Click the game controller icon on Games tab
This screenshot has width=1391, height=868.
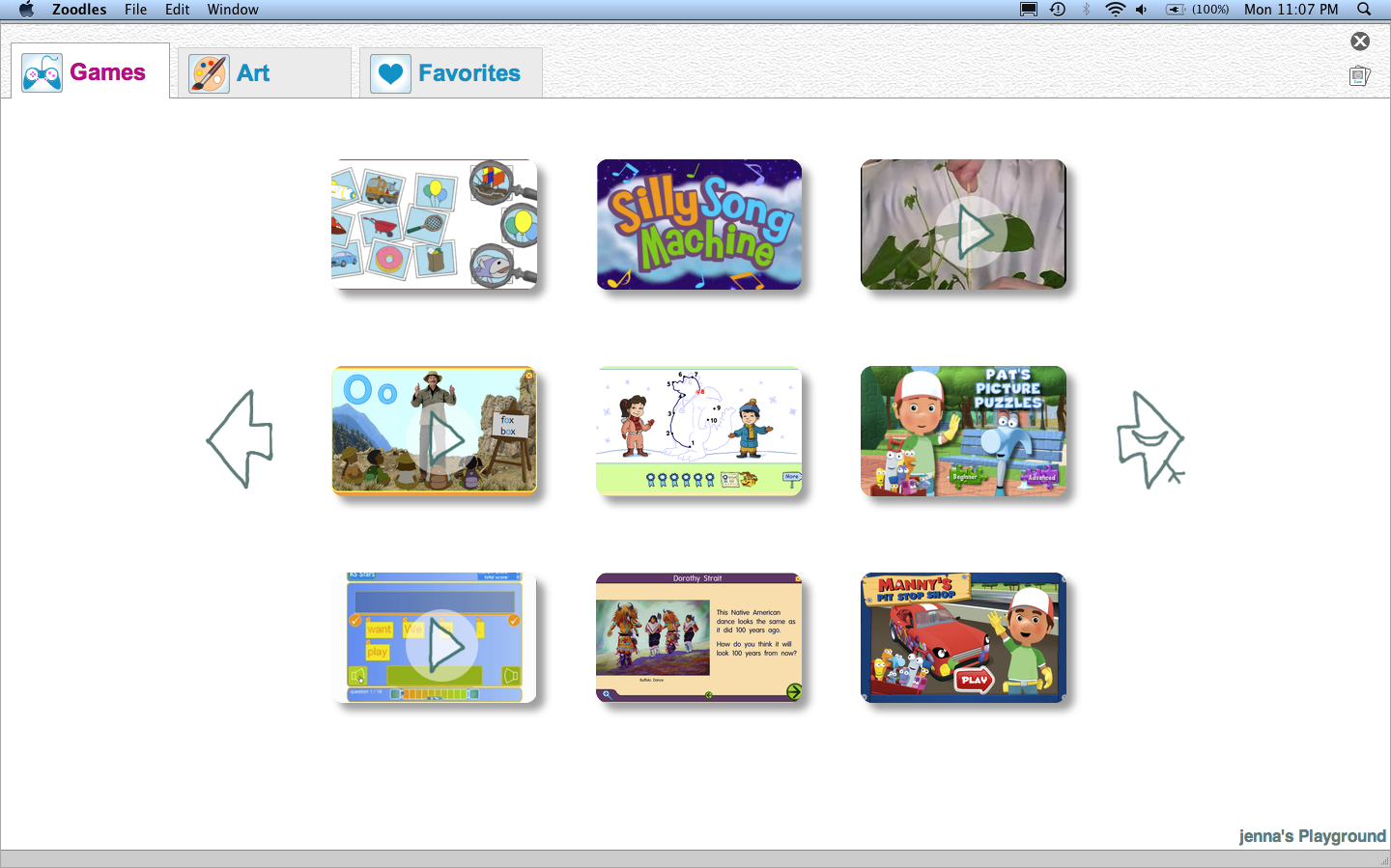tap(42, 73)
